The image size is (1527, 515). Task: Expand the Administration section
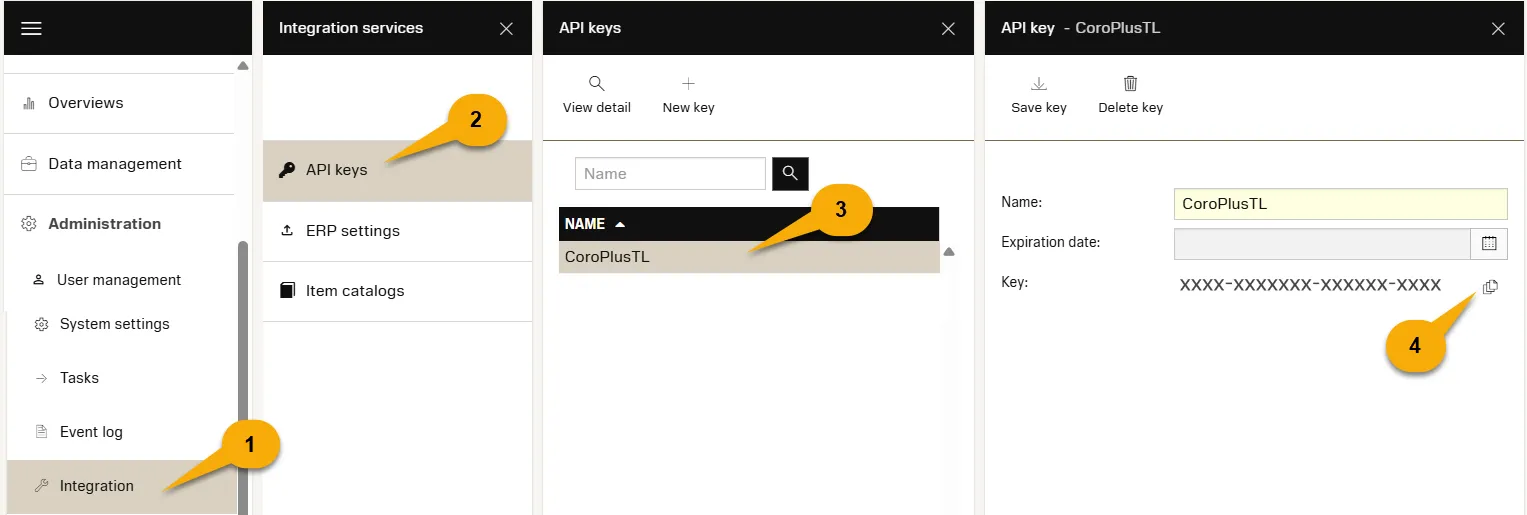coord(104,224)
